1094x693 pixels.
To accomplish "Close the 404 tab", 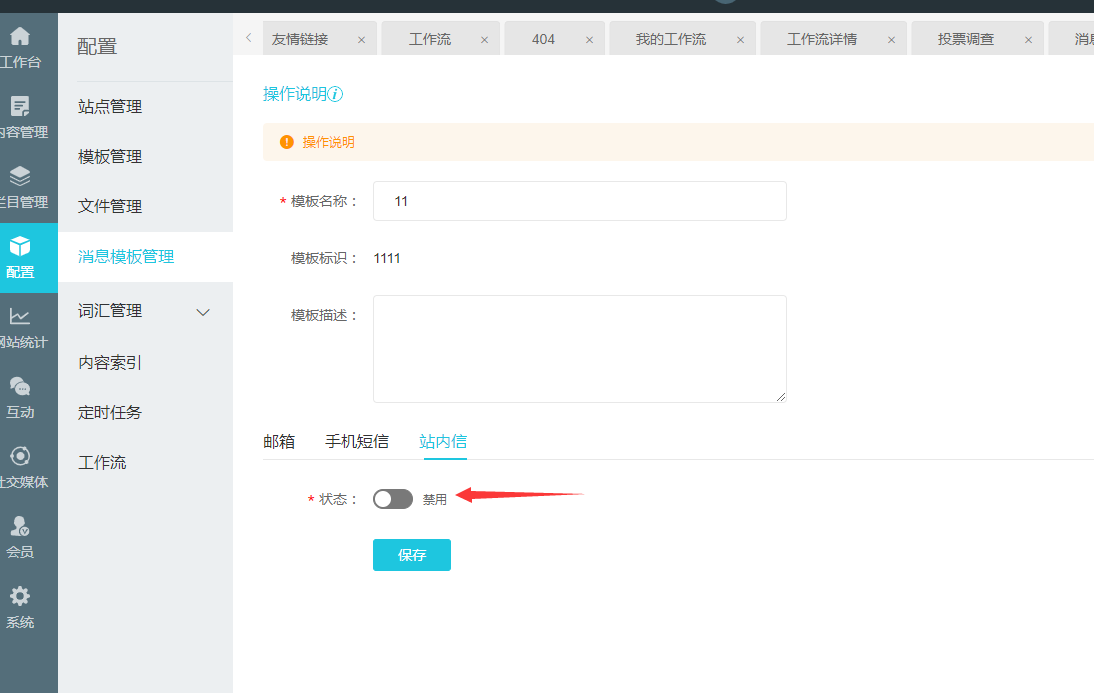I will pos(590,40).
